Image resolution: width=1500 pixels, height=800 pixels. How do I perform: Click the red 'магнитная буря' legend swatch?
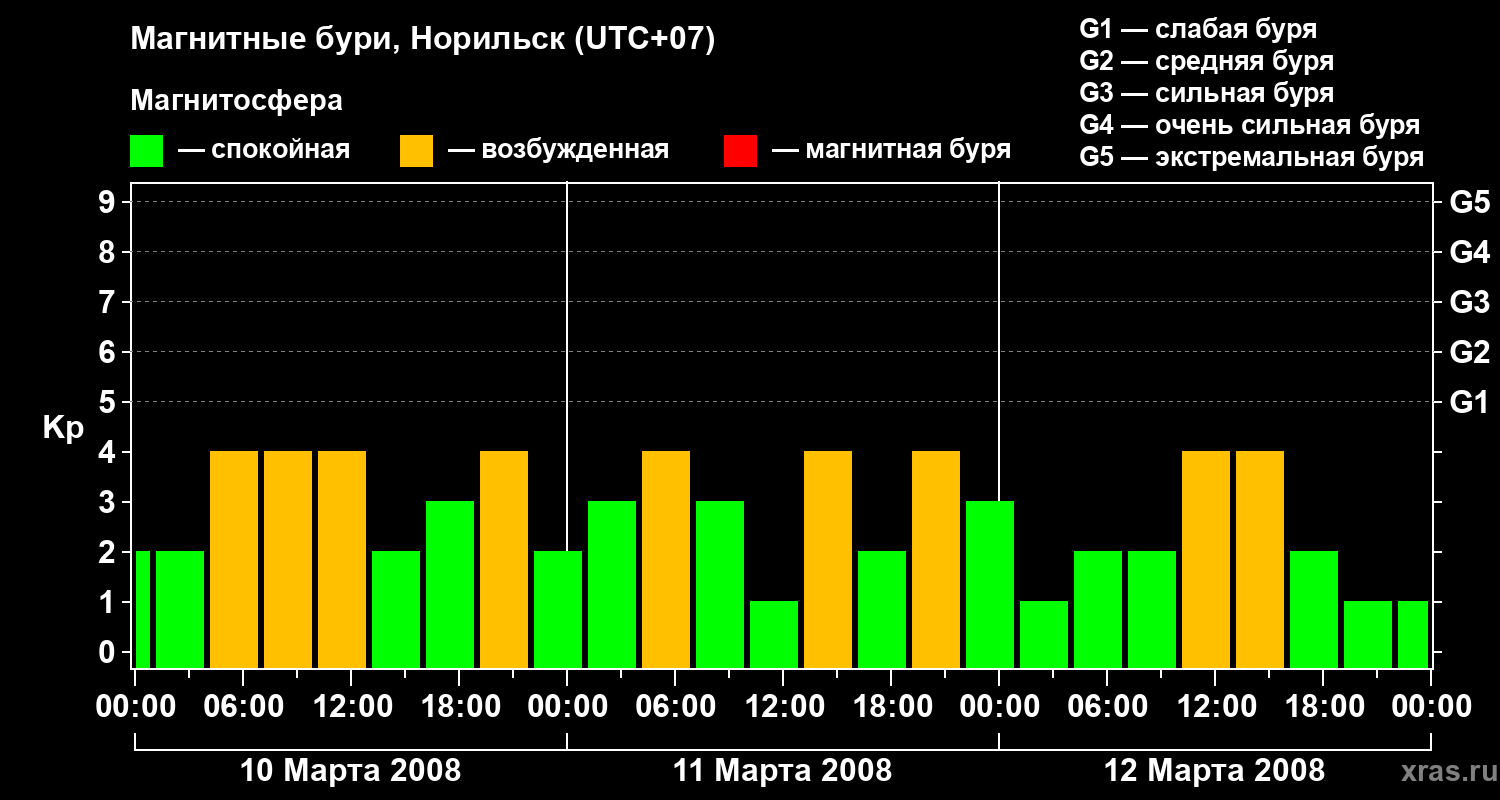click(x=740, y=151)
